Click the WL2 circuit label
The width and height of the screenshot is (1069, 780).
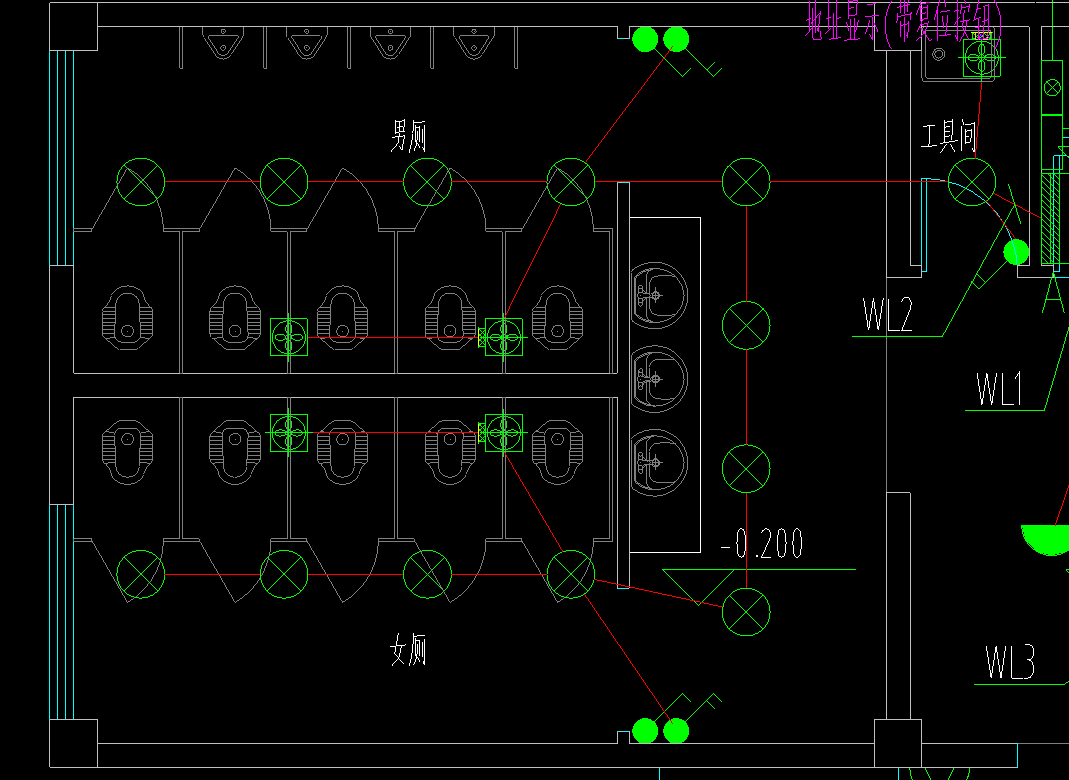887,314
